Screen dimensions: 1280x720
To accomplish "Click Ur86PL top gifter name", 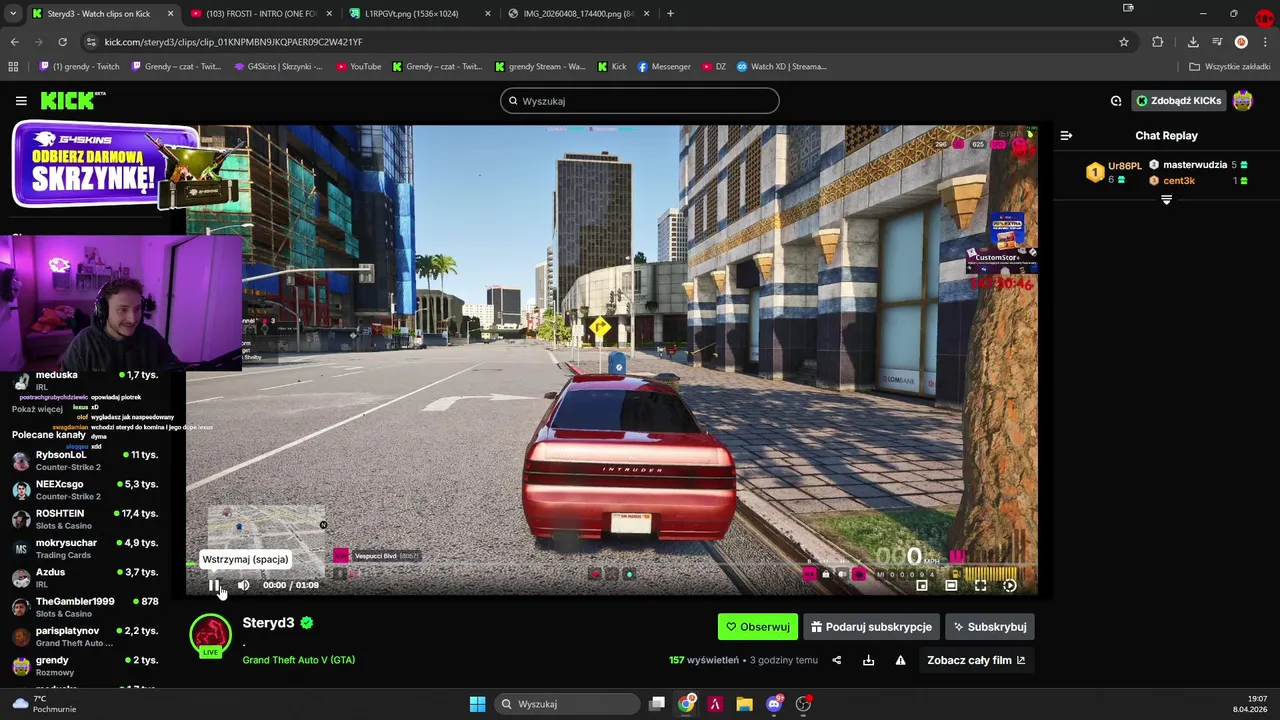I will pyautogui.click(x=1124, y=166).
